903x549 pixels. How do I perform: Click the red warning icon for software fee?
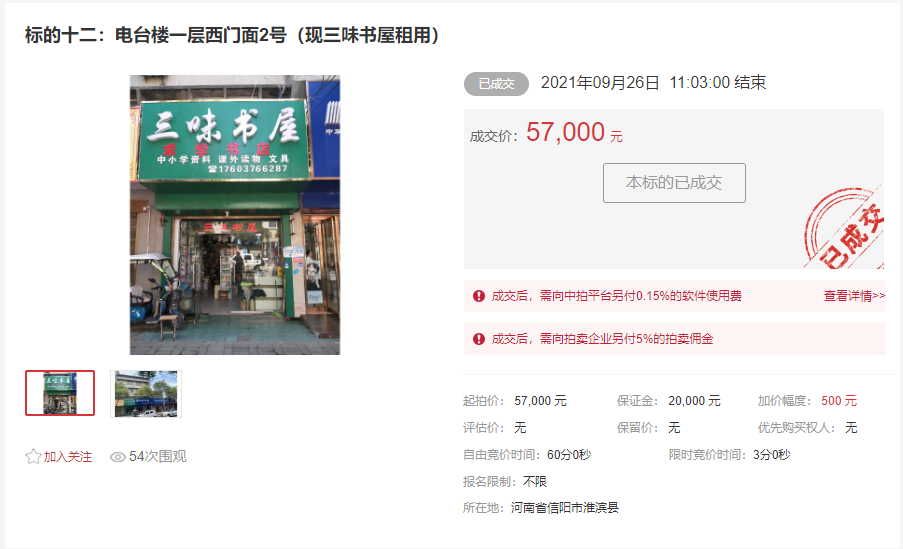(x=479, y=296)
